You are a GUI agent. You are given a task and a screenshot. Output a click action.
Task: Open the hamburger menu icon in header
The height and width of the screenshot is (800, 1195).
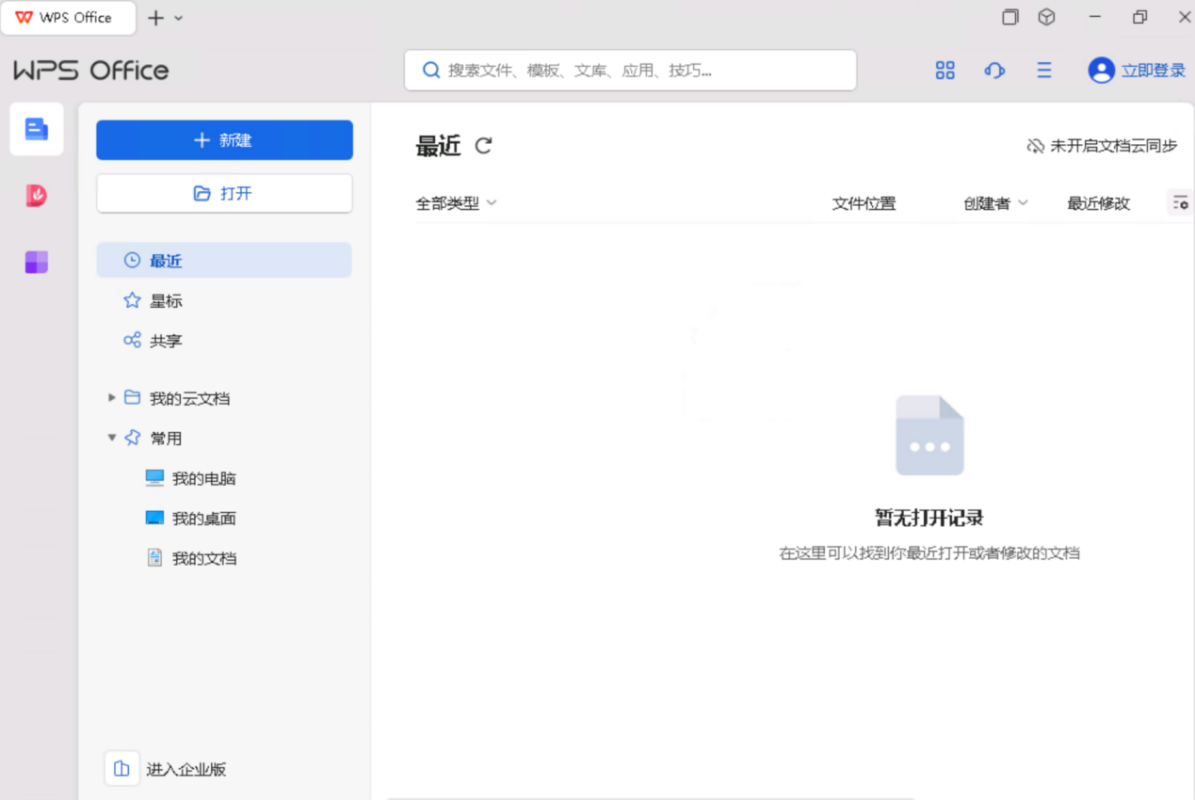click(1044, 70)
